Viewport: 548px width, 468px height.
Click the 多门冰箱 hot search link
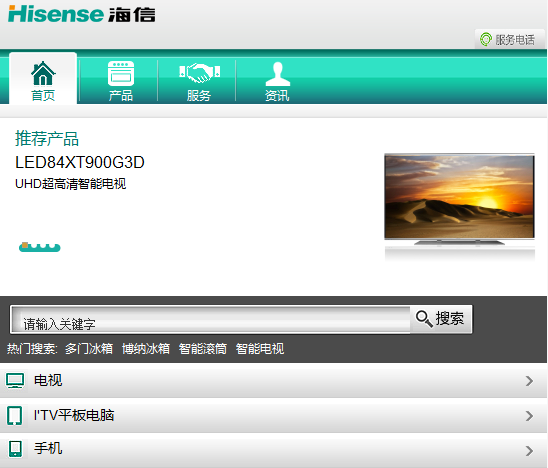pyautogui.click(x=89, y=349)
